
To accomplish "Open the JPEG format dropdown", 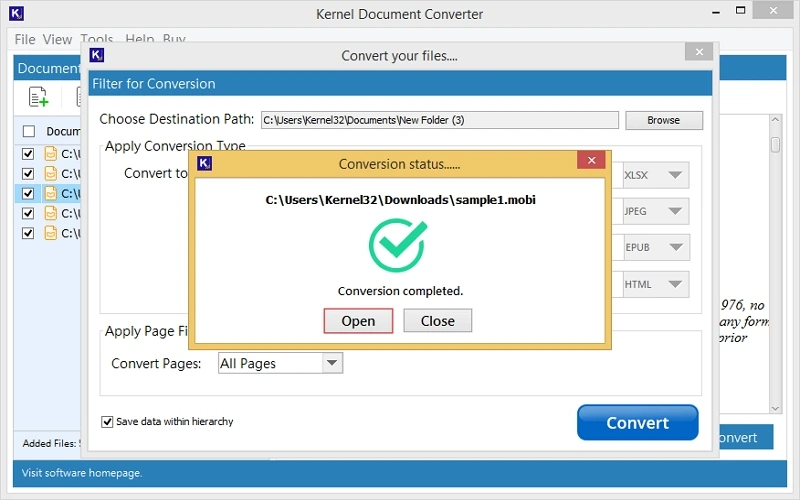I will (675, 212).
